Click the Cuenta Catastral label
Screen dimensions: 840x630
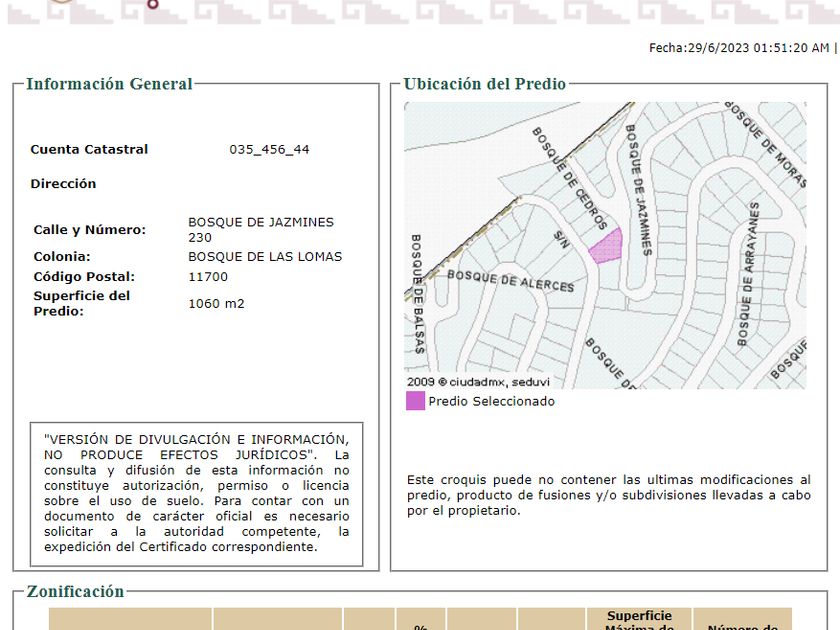click(89, 149)
